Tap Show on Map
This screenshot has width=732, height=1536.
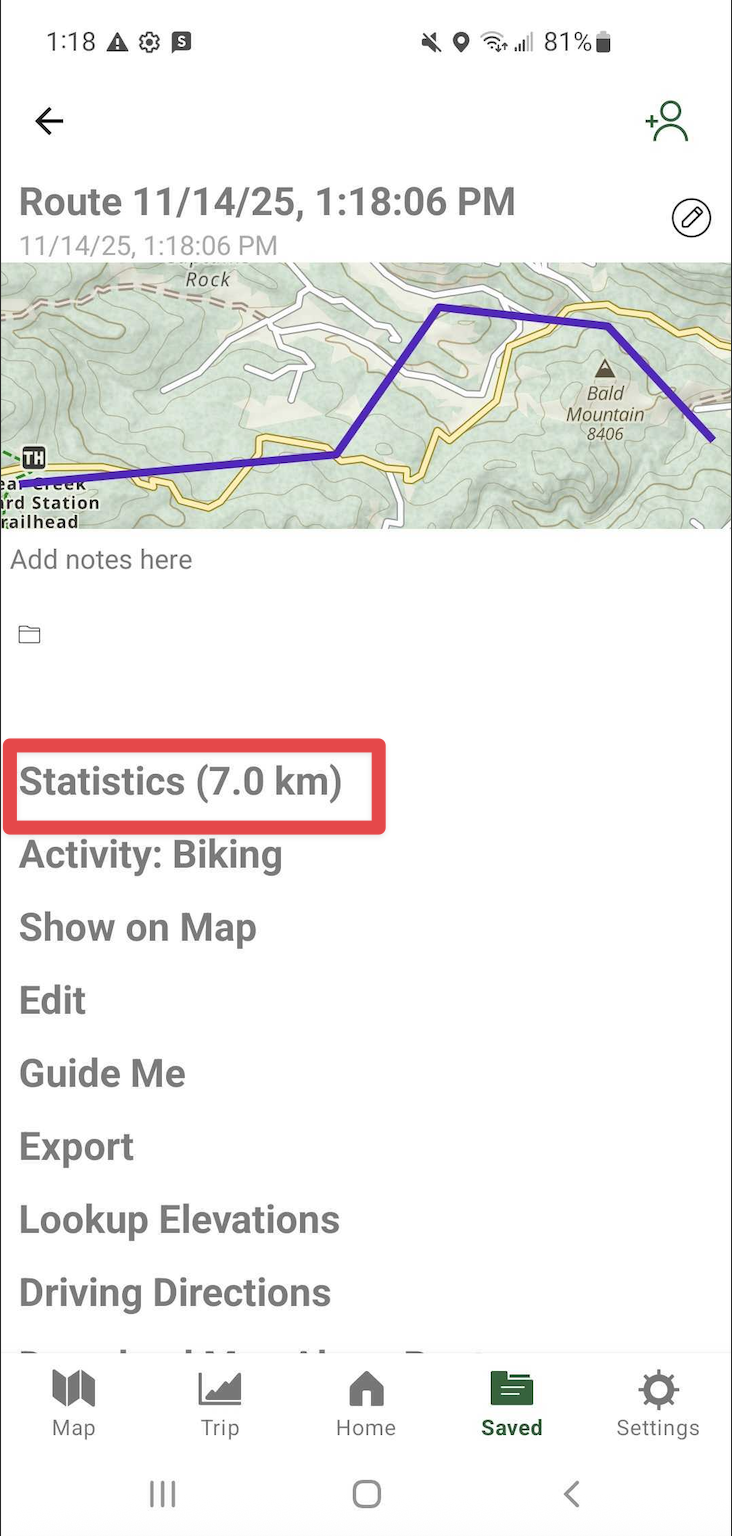coord(138,928)
